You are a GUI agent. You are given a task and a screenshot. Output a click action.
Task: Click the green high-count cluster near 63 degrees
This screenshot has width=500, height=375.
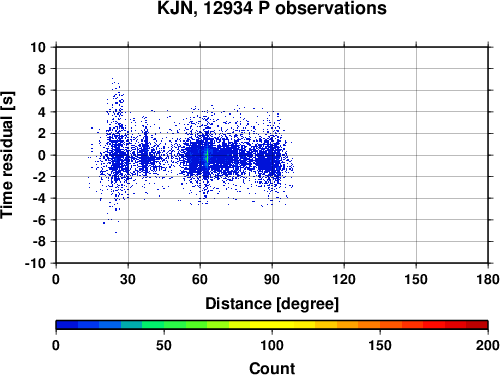(207, 156)
